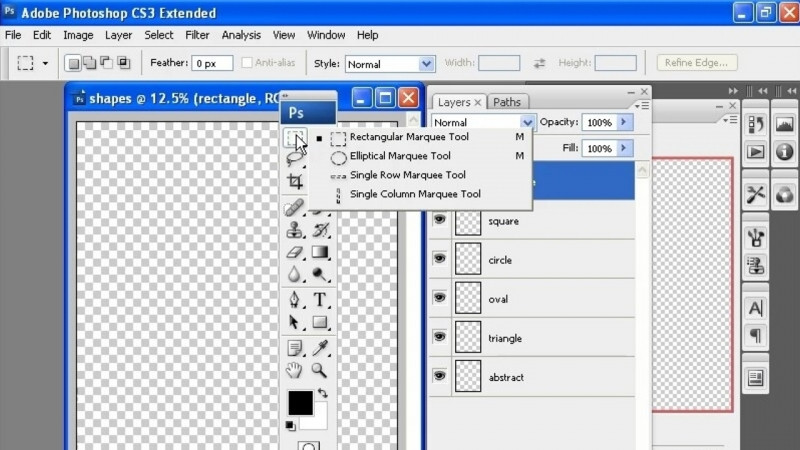The width and height of the screenshot is (800, 450).
Task: Open the layer blend mode dropdown
Action: point(483,122)
